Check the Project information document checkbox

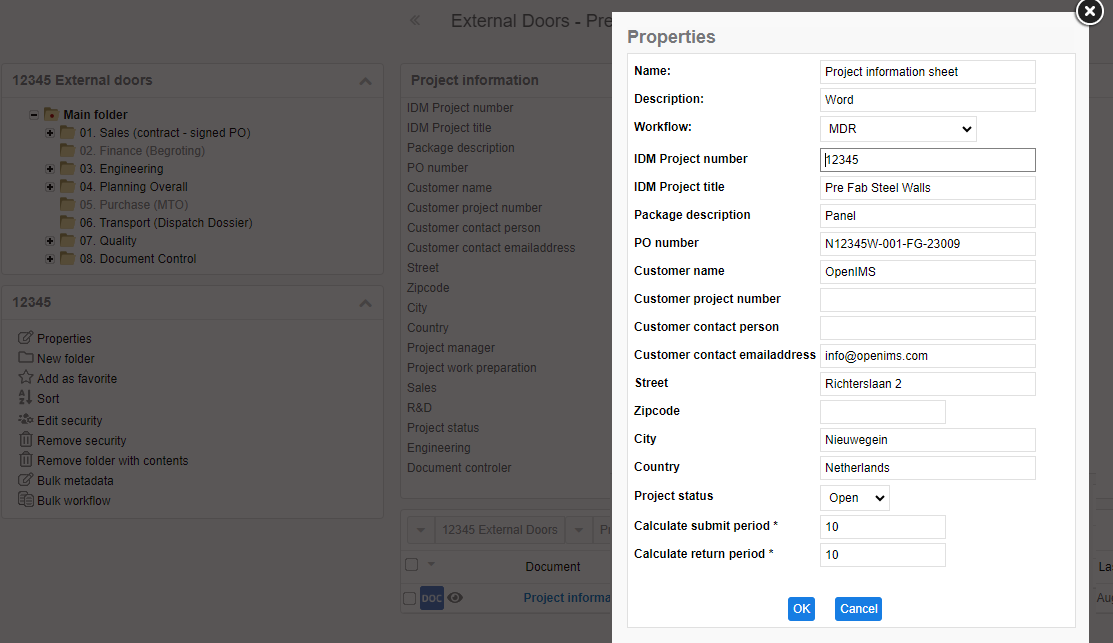point(409,598)
